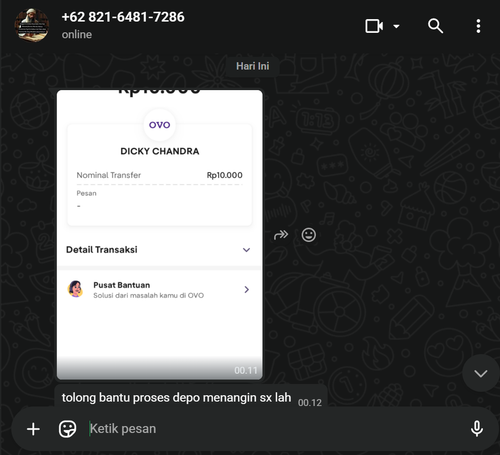The height and width of the screenshot is (455, 500).
Task: Open the three-dot chat menu
Action: pos(478,26)
